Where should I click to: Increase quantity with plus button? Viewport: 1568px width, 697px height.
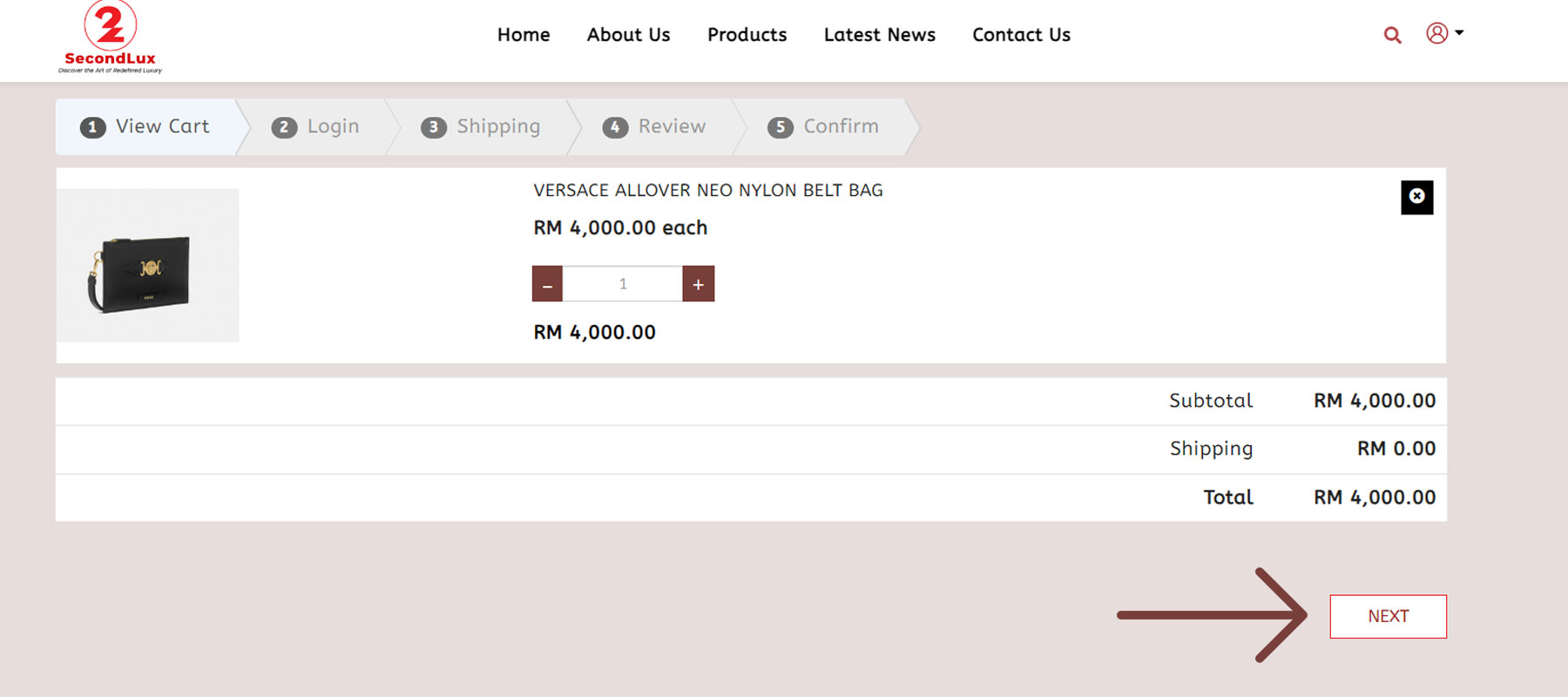pos(699,284)
